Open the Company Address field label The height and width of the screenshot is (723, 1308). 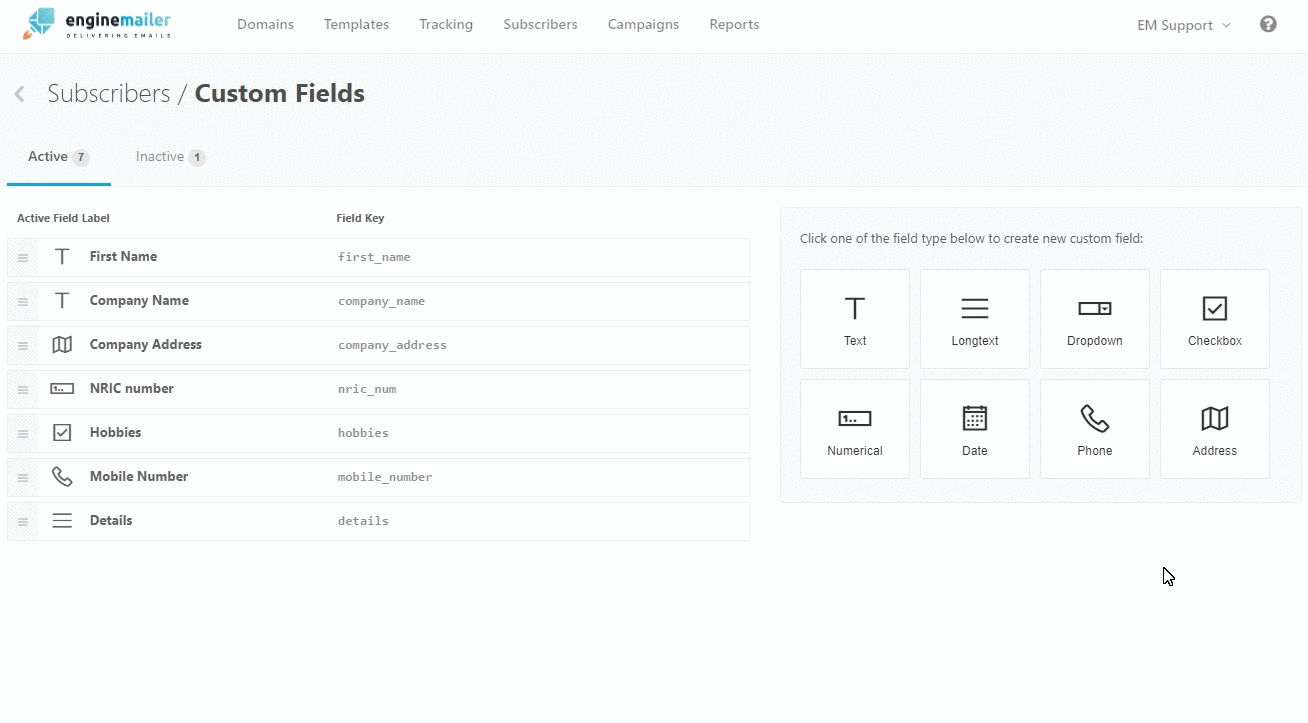pos(146,345)
